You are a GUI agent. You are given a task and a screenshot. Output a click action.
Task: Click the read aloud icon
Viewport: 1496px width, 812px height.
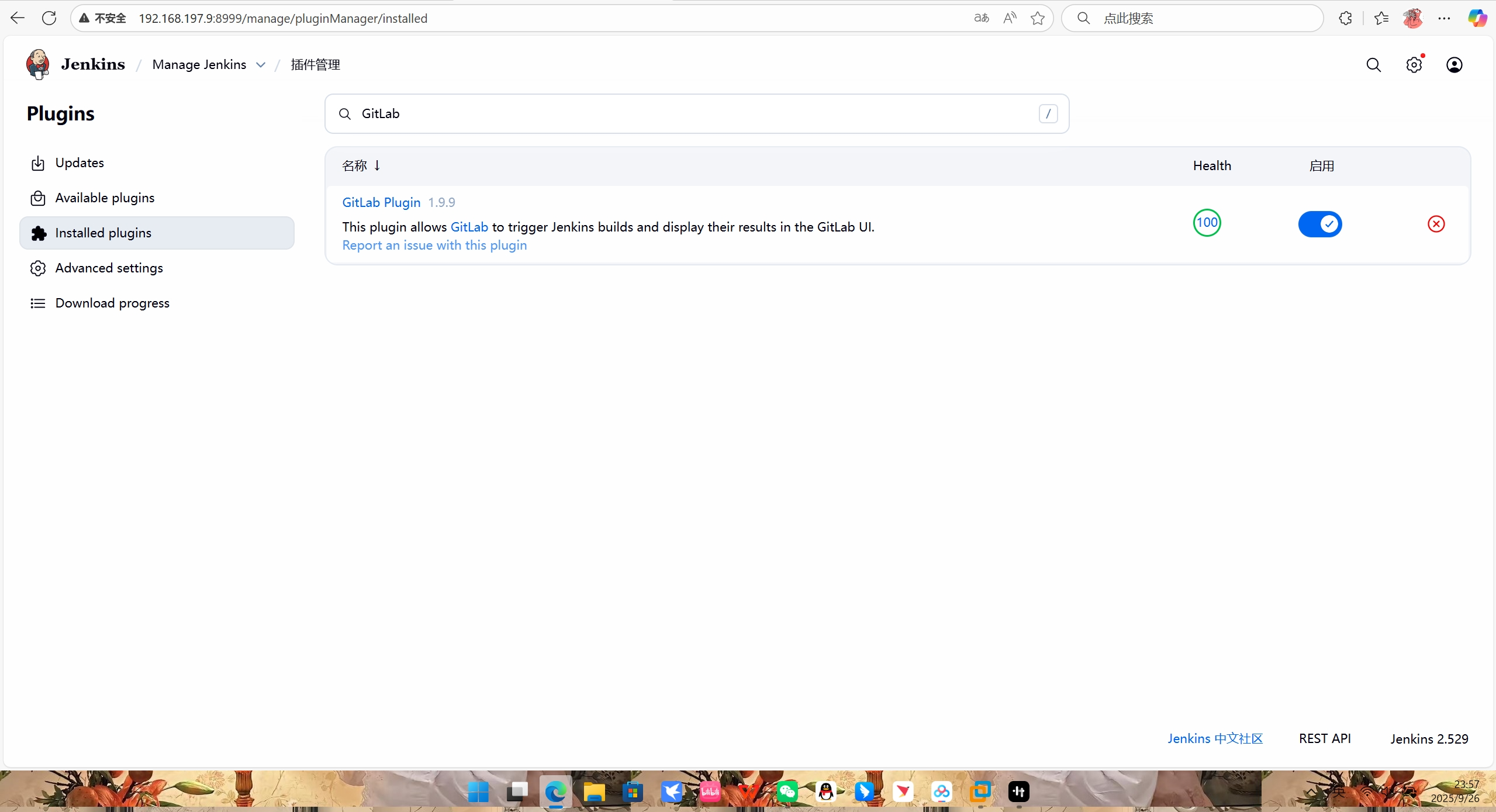(x=1010, y=18)
